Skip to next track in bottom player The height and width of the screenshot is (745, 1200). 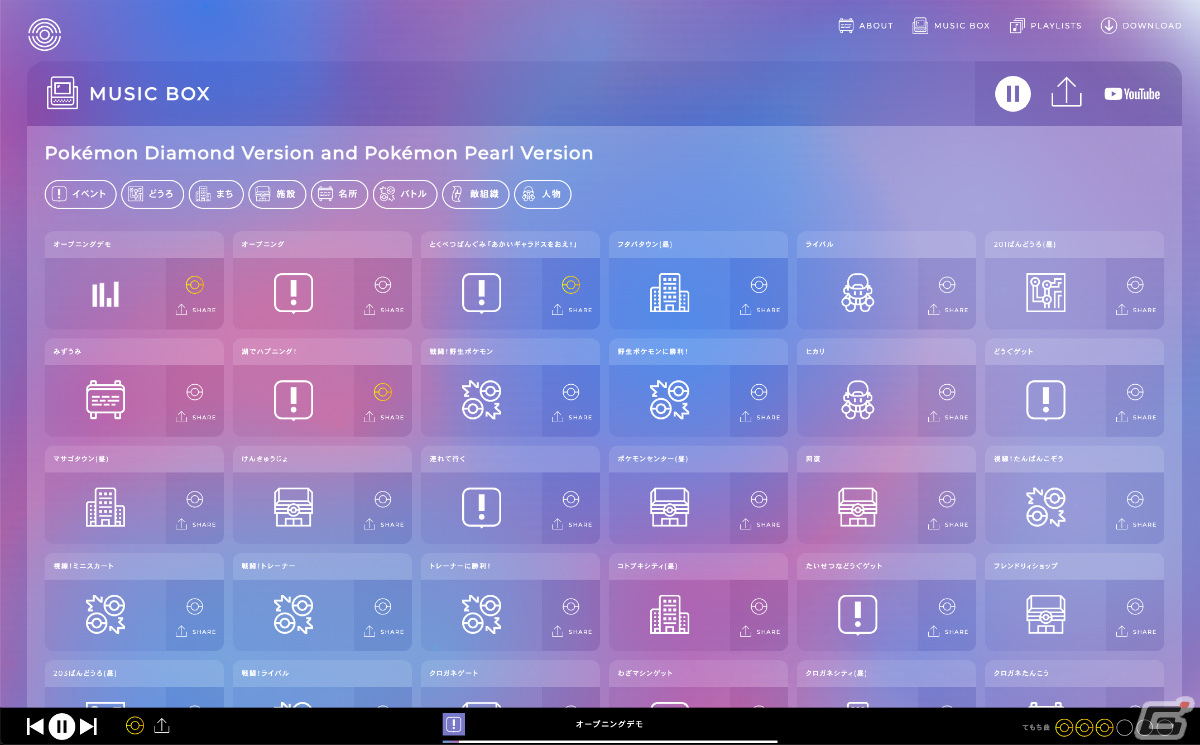pos(88,726)
